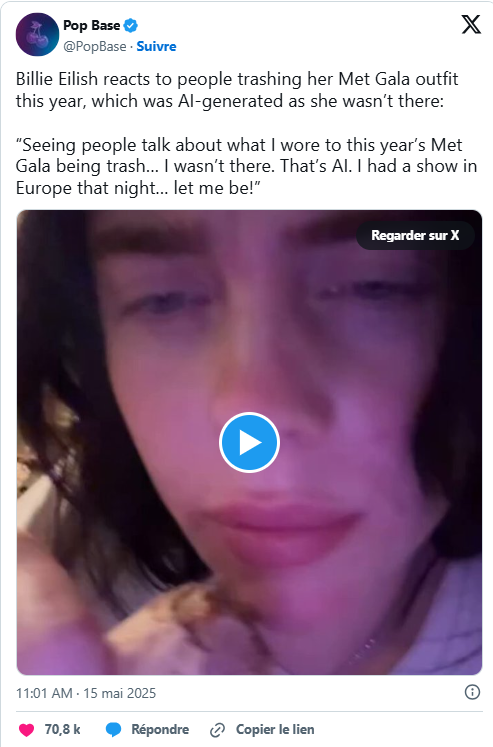Image resolution: width=493 pixels, height=747 pixels.
Task: Choose Copier le lien text
Action: click(275, 730)
